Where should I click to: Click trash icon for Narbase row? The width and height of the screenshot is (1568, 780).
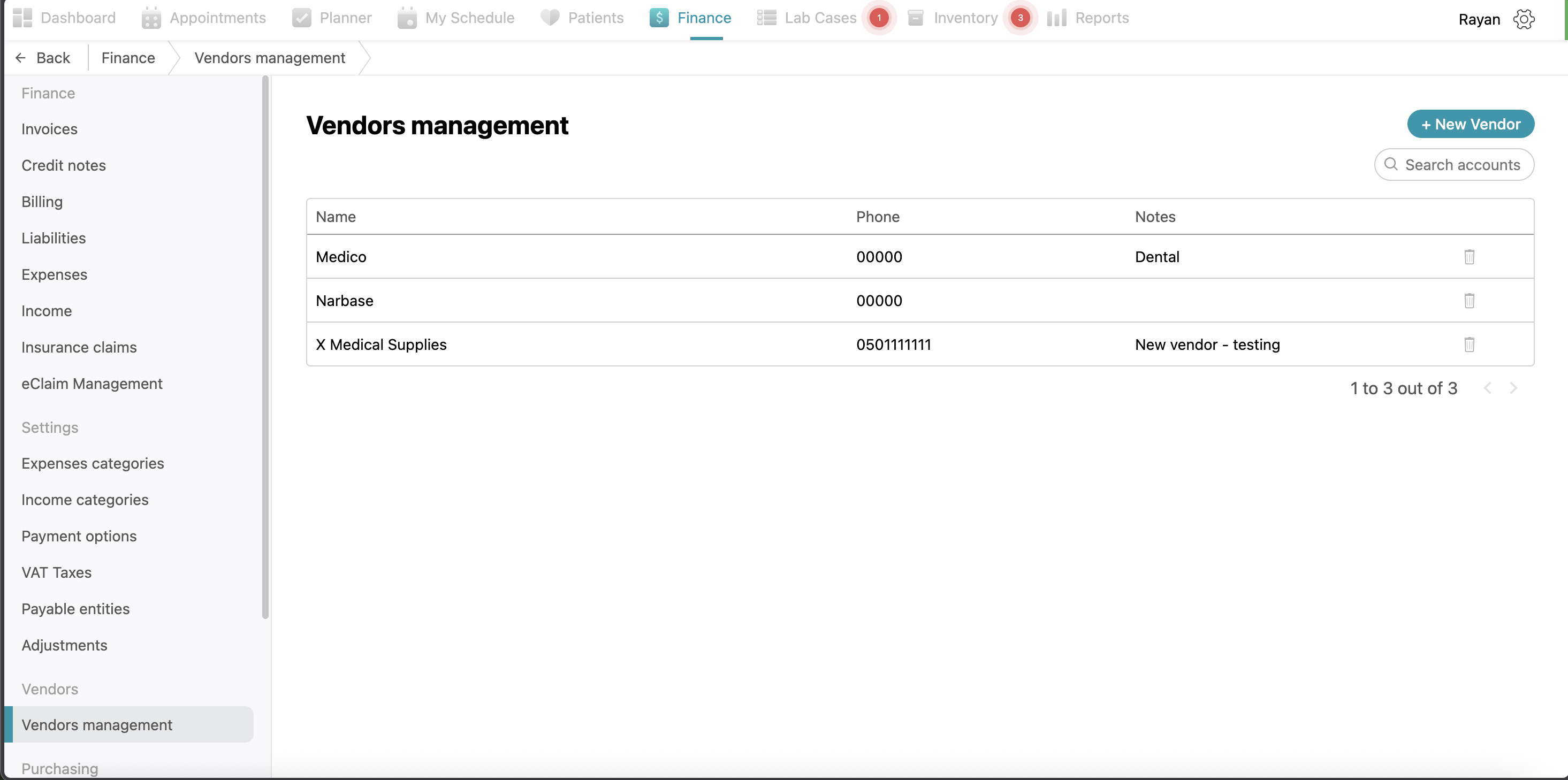click(x=1469, y=301)
